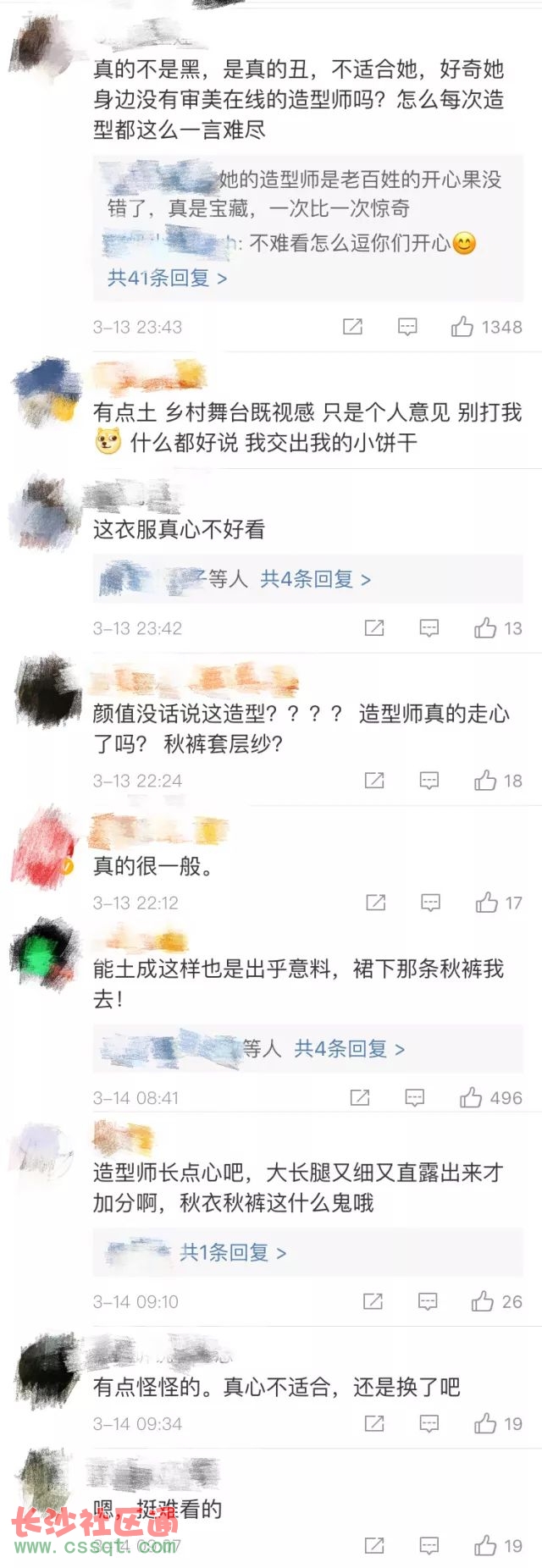542x1568 pixels.
Task: Expand 共1条回复 replies
Action: tap(233, 1252)
